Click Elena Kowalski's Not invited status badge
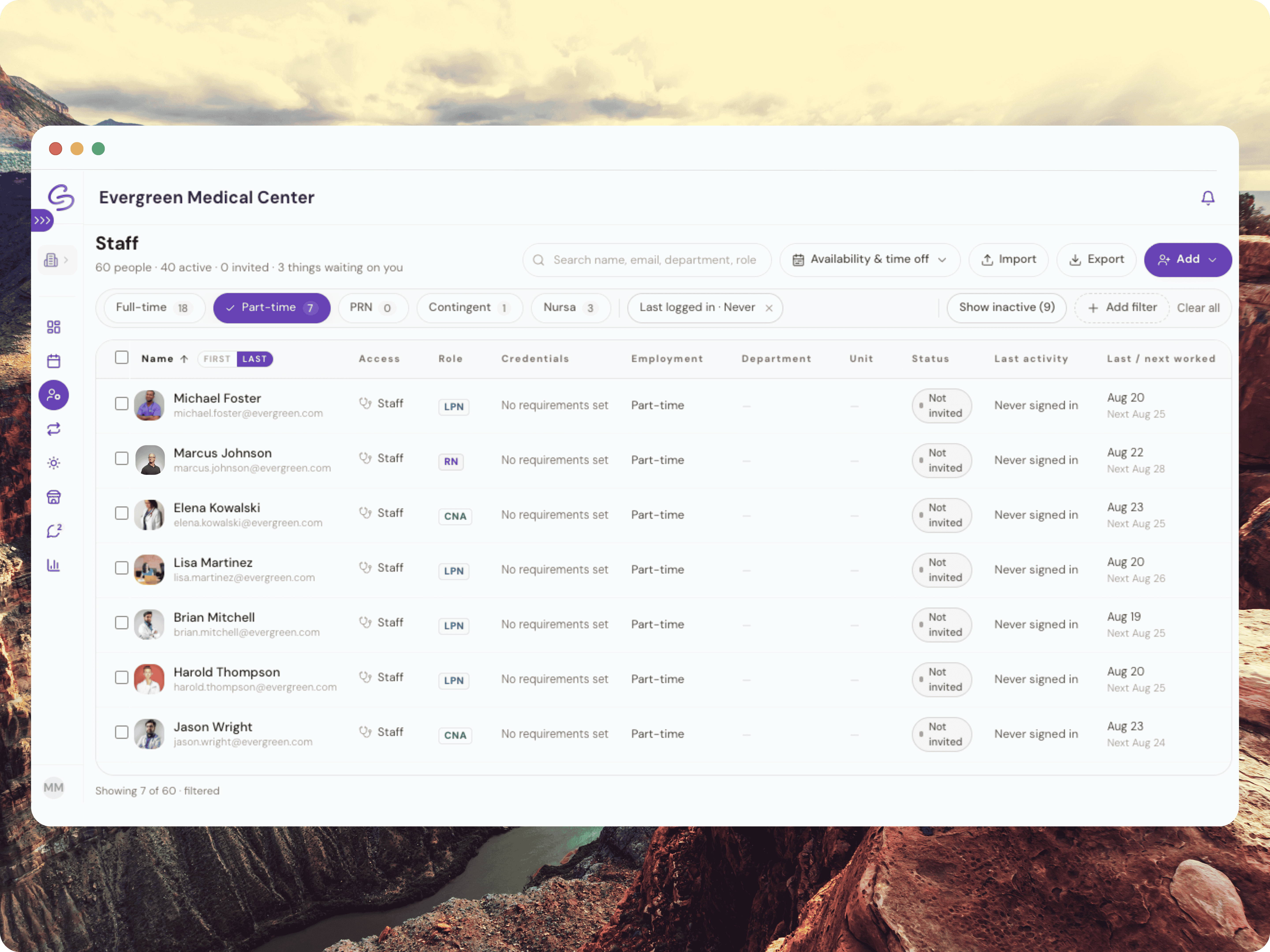The height and width of the screenshot is (952, 1270). pos(942,515)
